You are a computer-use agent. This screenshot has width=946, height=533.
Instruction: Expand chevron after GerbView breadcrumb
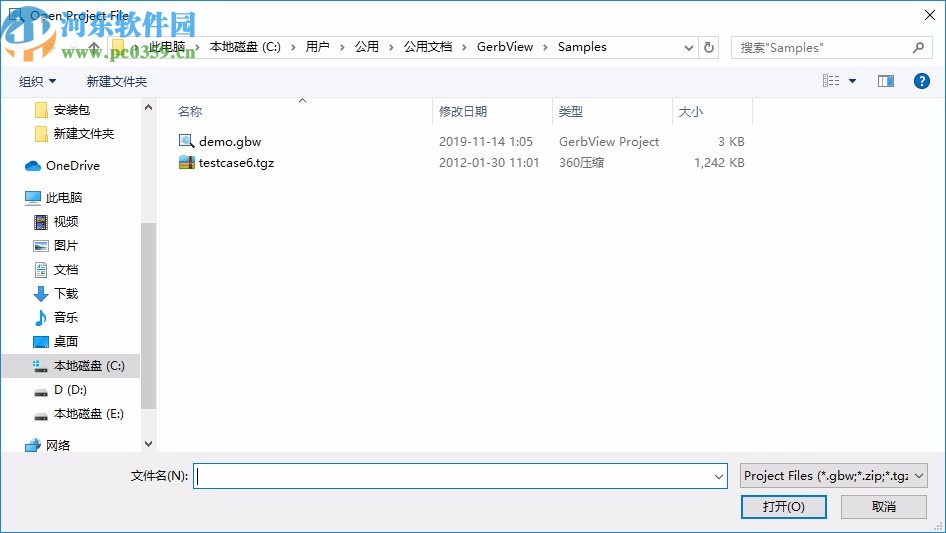[545, 48]
